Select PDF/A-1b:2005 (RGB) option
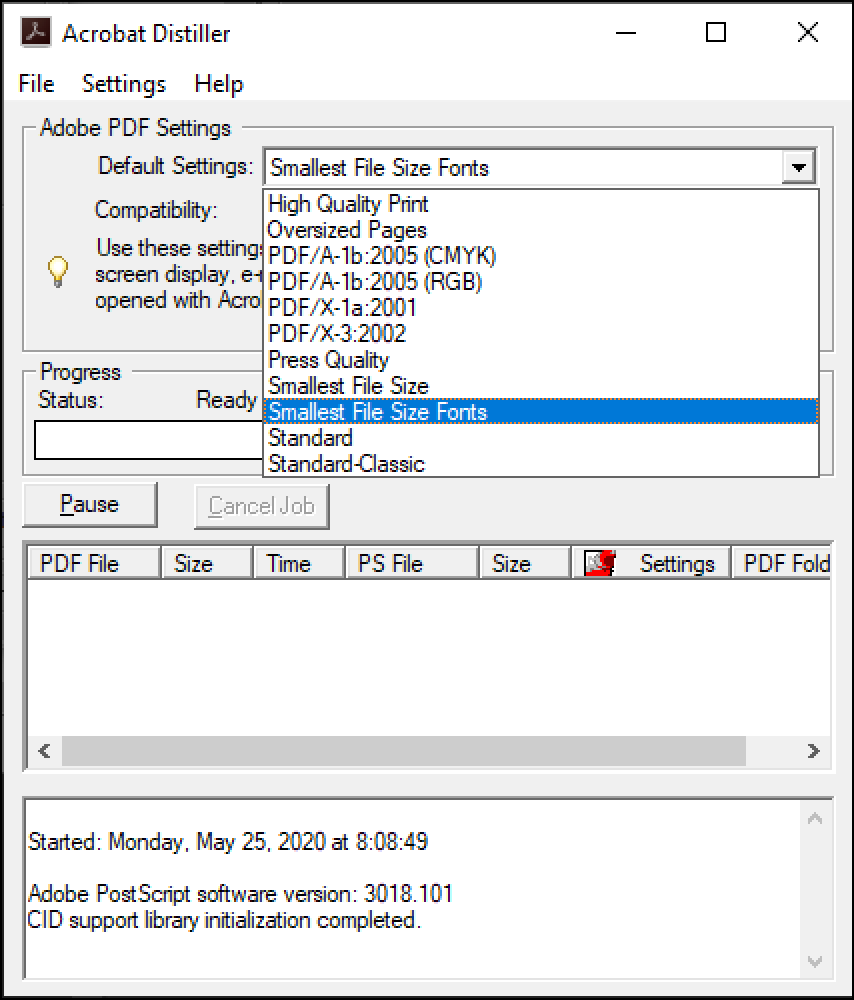This screenshot has height=1000, width=854. click(x=541, y=282)
